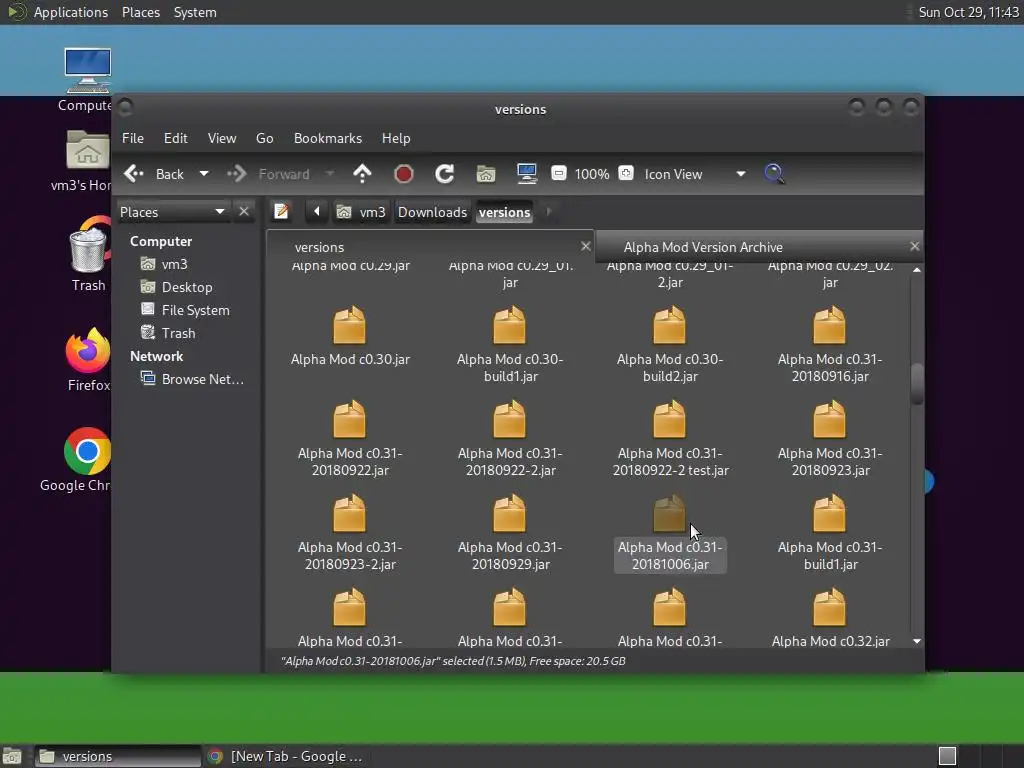The width and height of the screenshot is (1024, 768).
Task: Click the Downloads path bar button
Action: [432, 212]
